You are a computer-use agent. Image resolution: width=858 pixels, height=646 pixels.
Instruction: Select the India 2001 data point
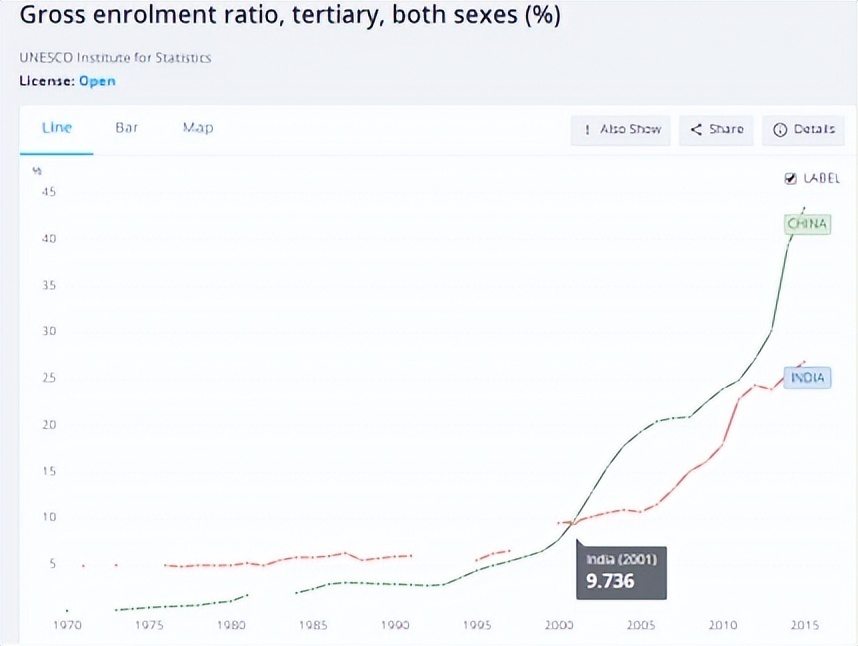click(573, 523)
